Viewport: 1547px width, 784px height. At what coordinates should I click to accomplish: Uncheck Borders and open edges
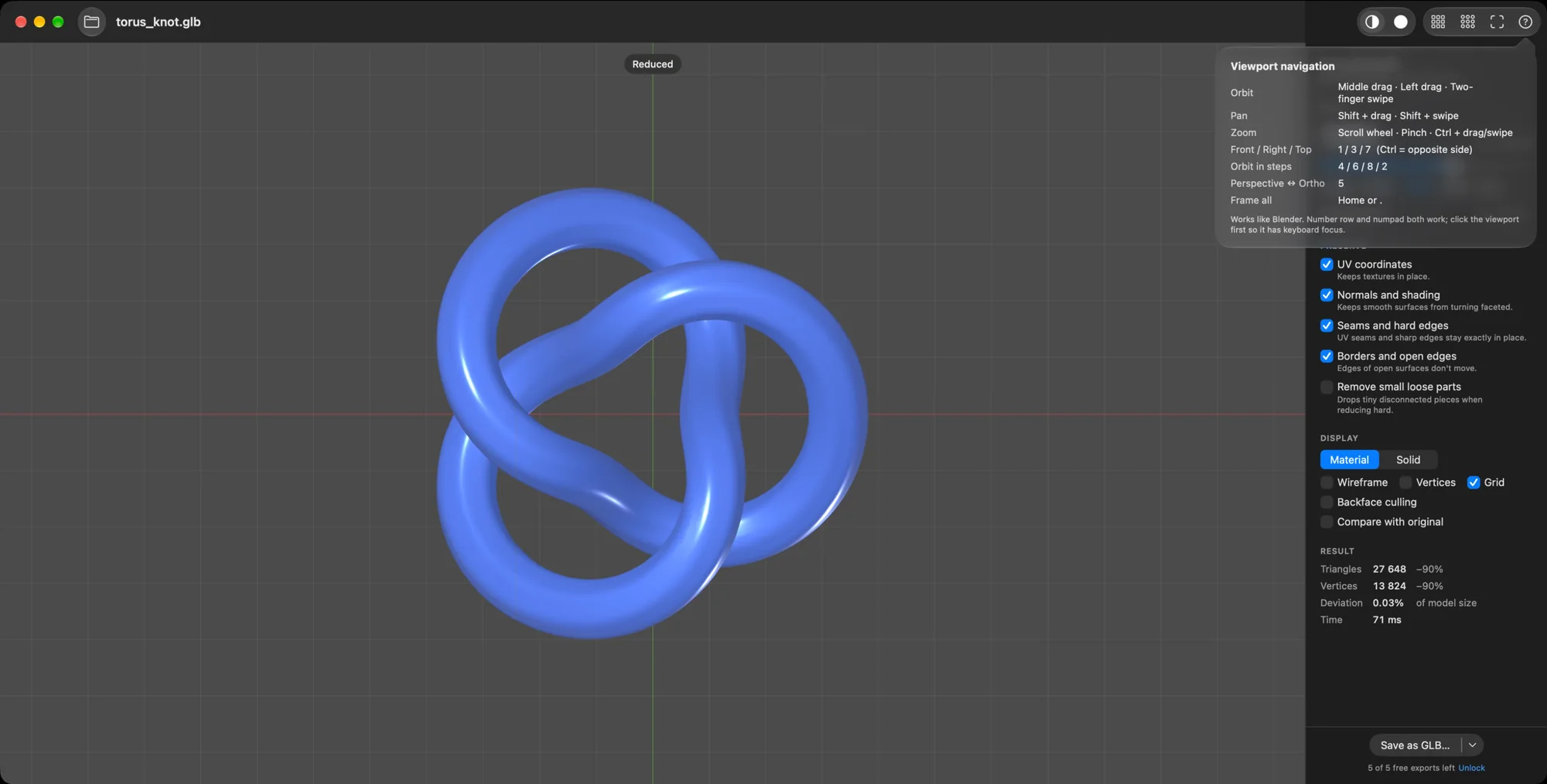[1327, 356]
